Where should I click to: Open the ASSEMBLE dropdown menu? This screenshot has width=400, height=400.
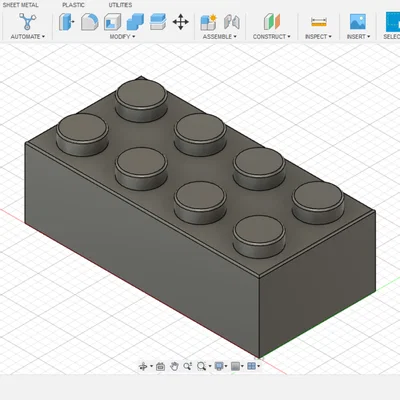220,37
